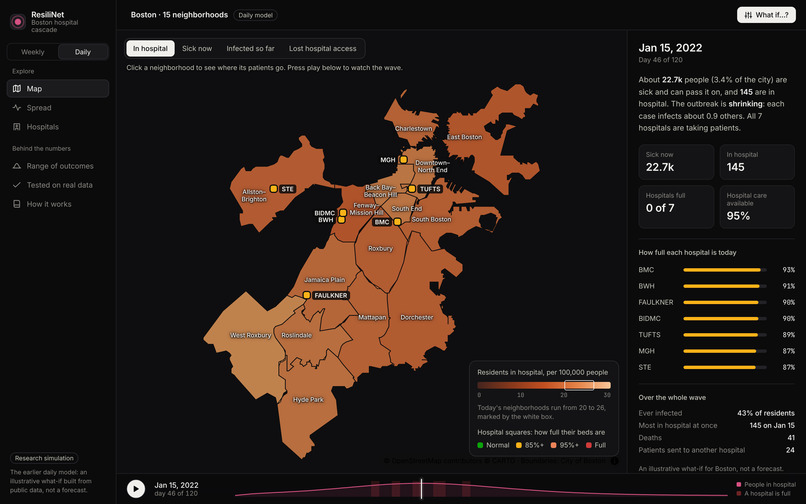Click the white box on legend gradient
Viewport: 806px width, 504px height.
click(579, 385)
